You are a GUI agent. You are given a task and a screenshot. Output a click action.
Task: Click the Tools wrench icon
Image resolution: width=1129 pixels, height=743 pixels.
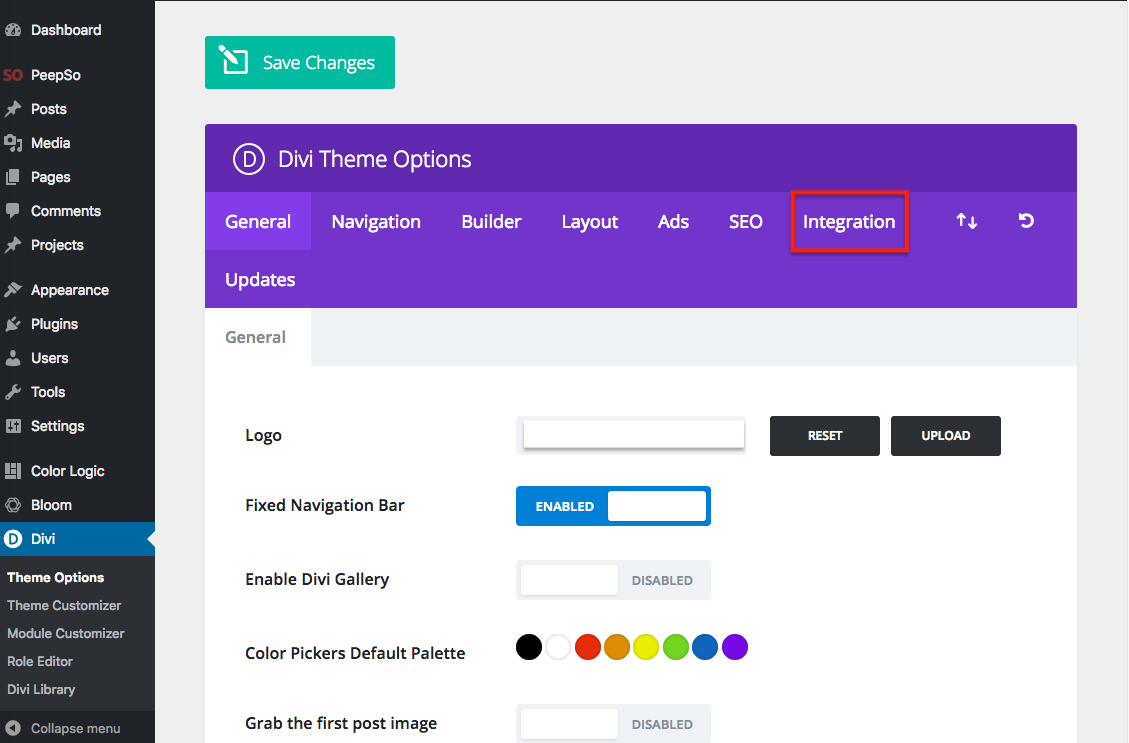[13, 392]
